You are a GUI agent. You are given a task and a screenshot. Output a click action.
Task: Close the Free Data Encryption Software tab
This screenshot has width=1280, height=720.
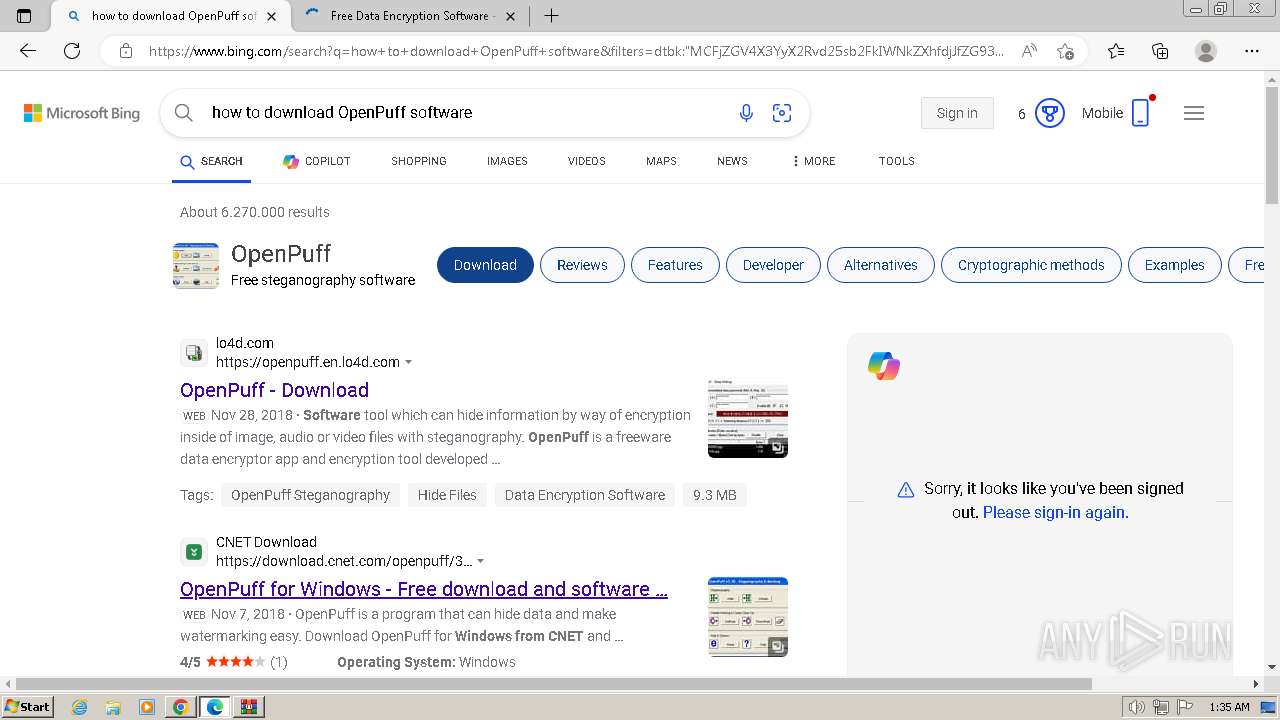click(511, 16)
